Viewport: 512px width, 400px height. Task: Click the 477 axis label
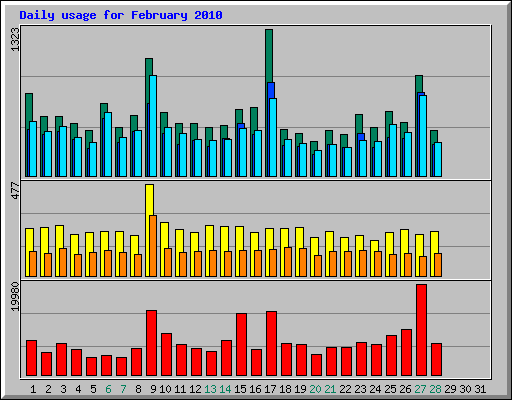tap(15, 190)
